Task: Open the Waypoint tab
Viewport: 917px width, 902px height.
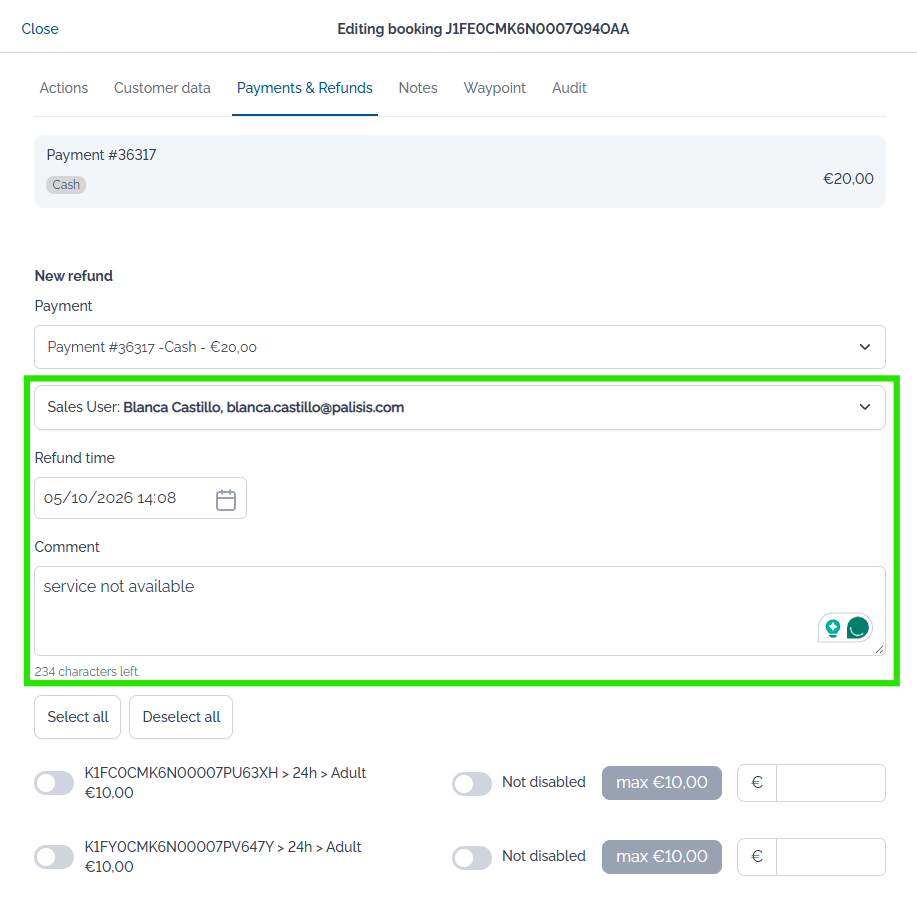Action: (x=495, y=88)
